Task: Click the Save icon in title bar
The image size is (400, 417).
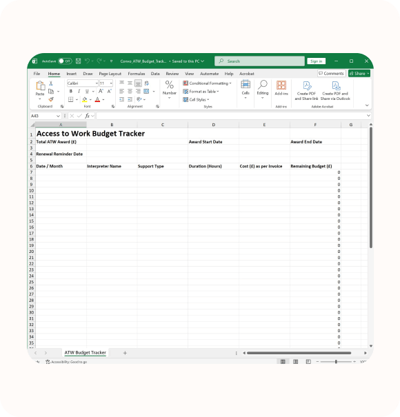Action: 78,61
